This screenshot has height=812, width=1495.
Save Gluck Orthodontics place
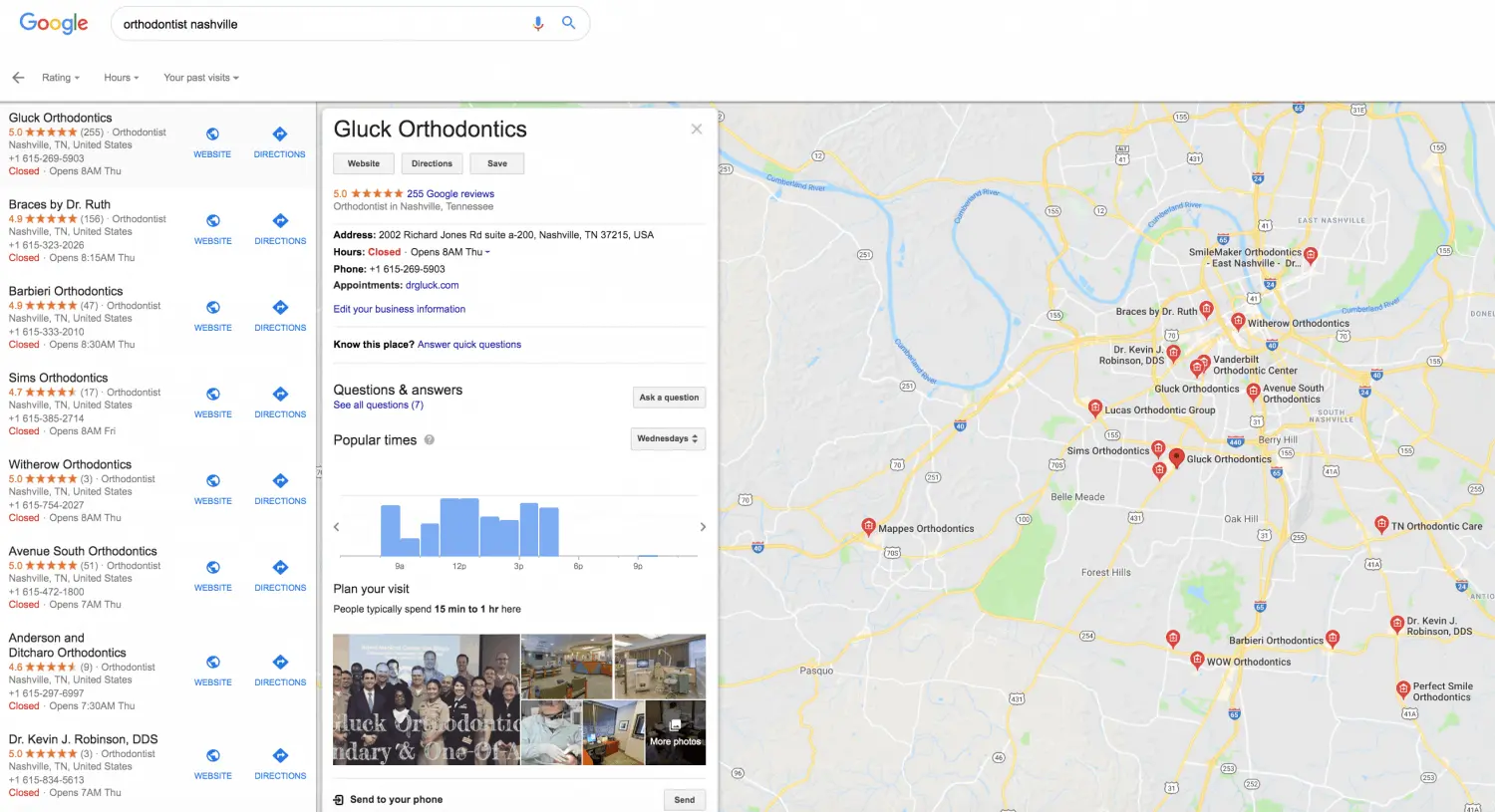click(497, 163)
